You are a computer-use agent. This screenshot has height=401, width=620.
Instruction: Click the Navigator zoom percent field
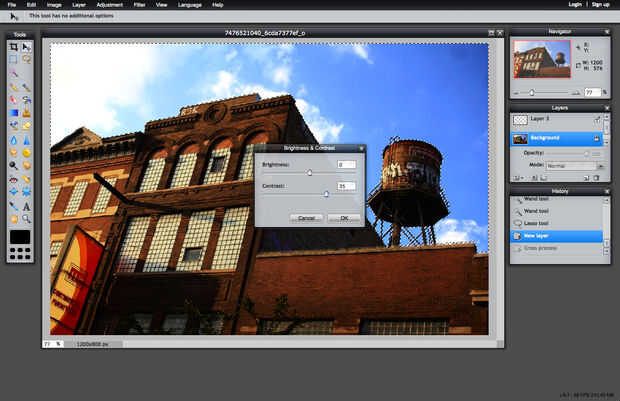[x=592, y=93]
